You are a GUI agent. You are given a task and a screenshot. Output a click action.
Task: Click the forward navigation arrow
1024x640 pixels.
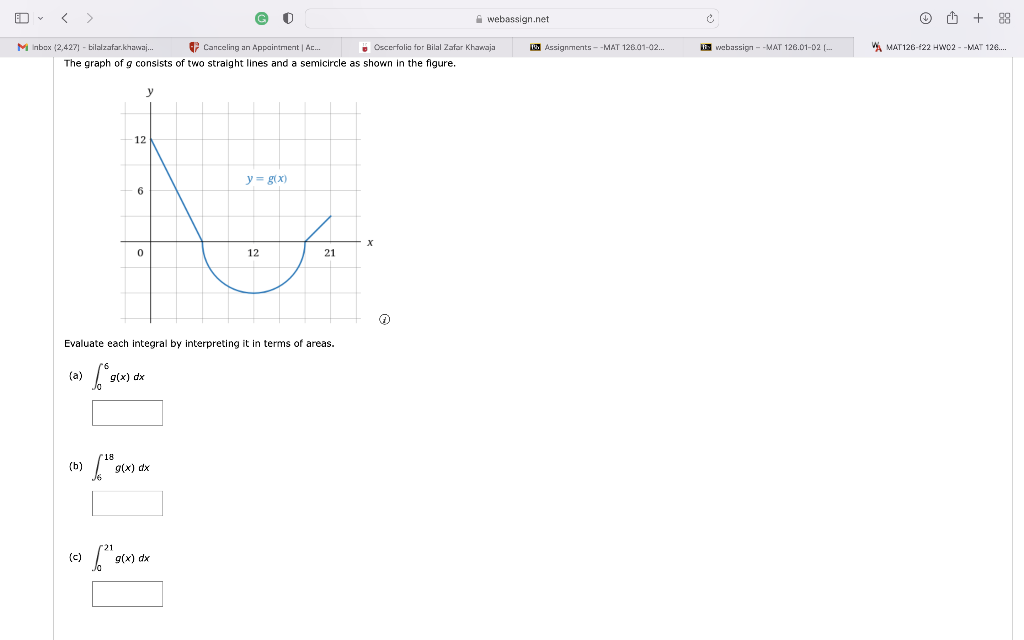coord(89,17)
